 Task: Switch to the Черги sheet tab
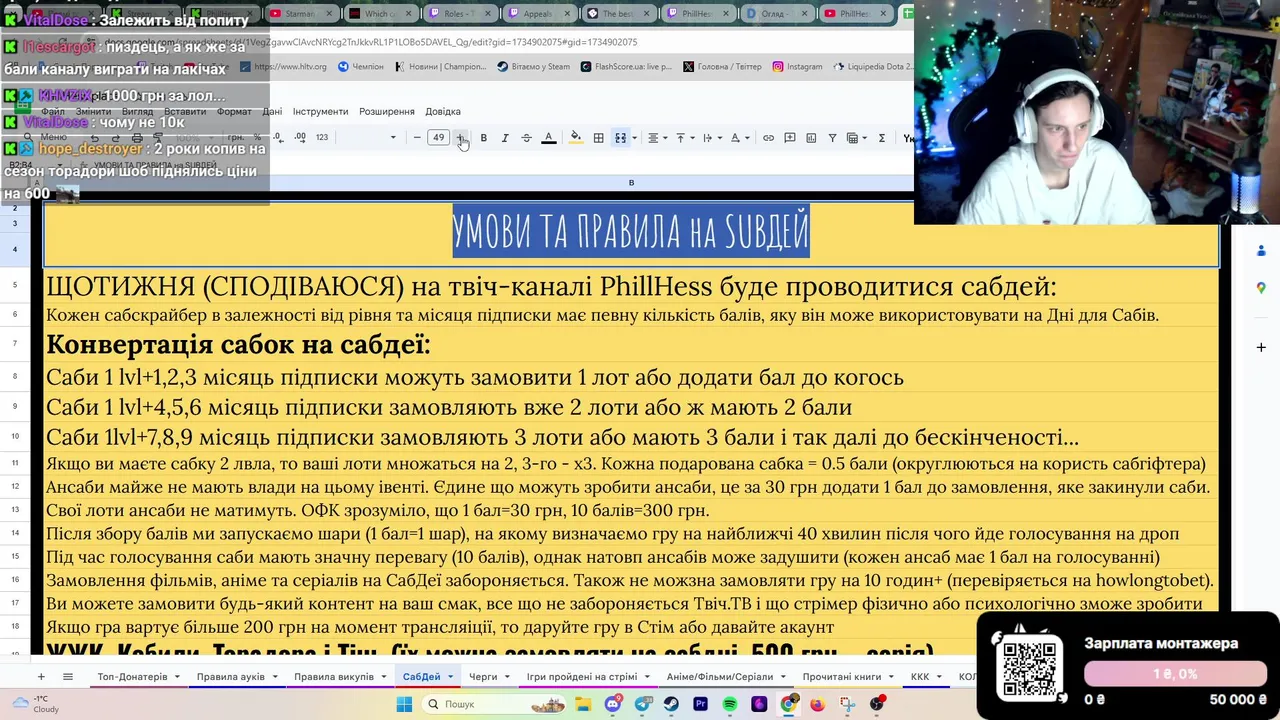coord(483,677)
